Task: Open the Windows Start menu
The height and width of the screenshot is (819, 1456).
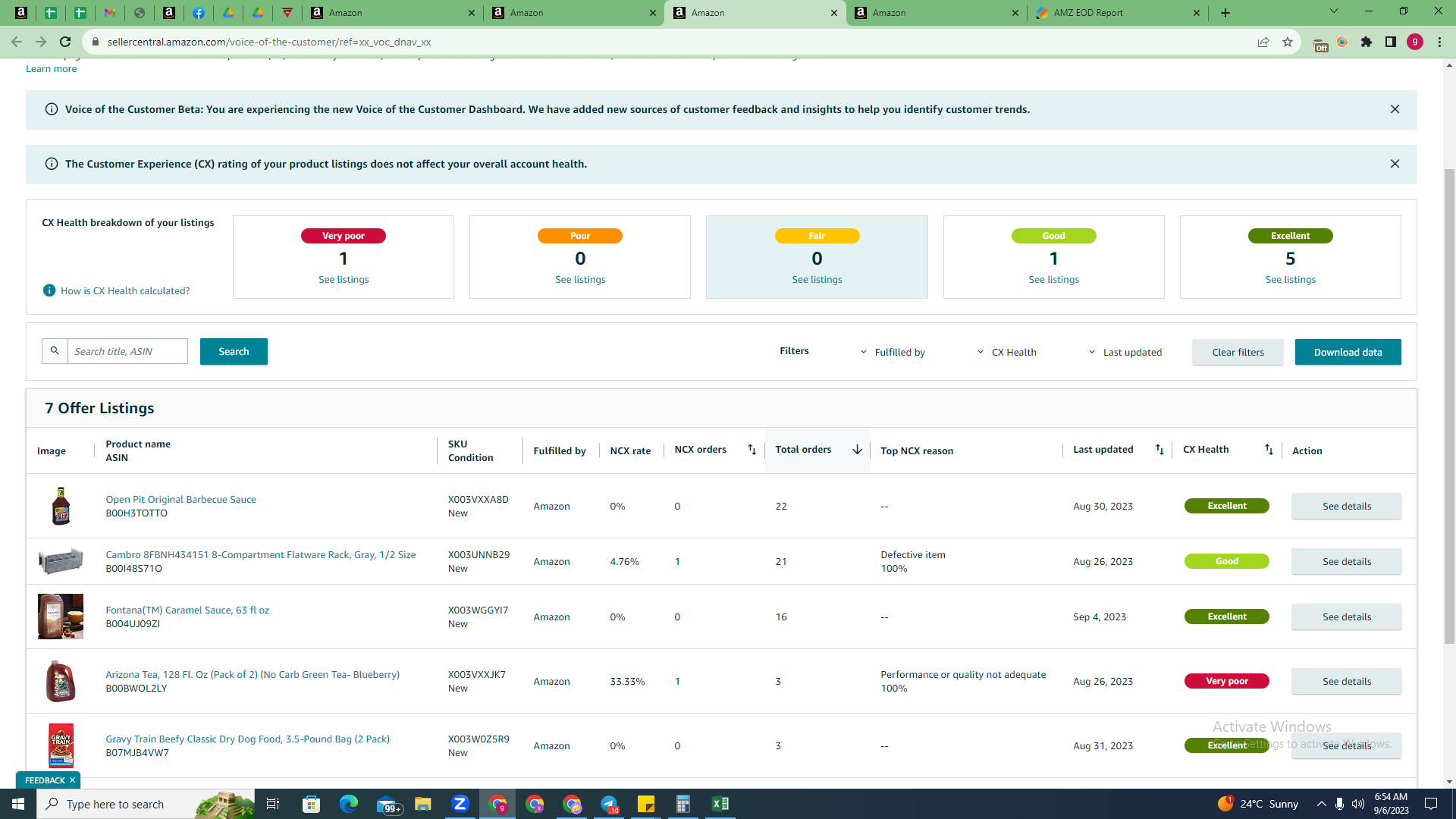Action: [18, 804]
